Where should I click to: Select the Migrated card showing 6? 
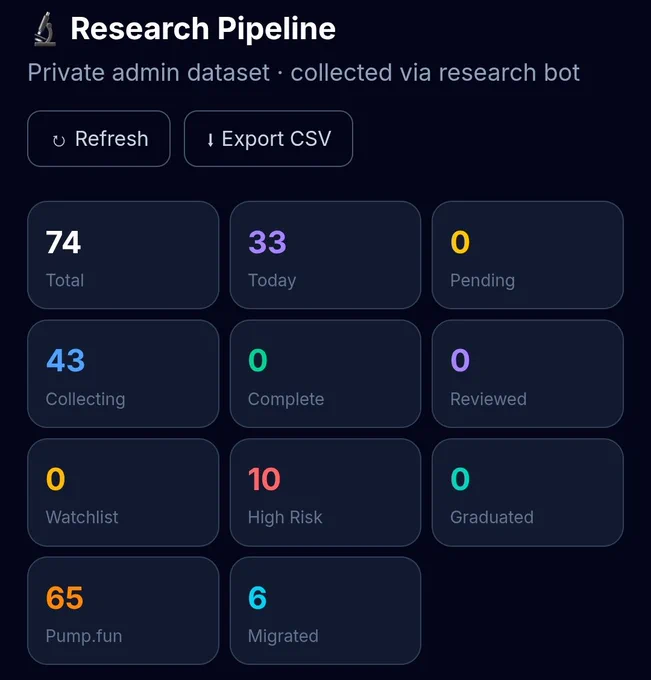[x=325, y=611]
